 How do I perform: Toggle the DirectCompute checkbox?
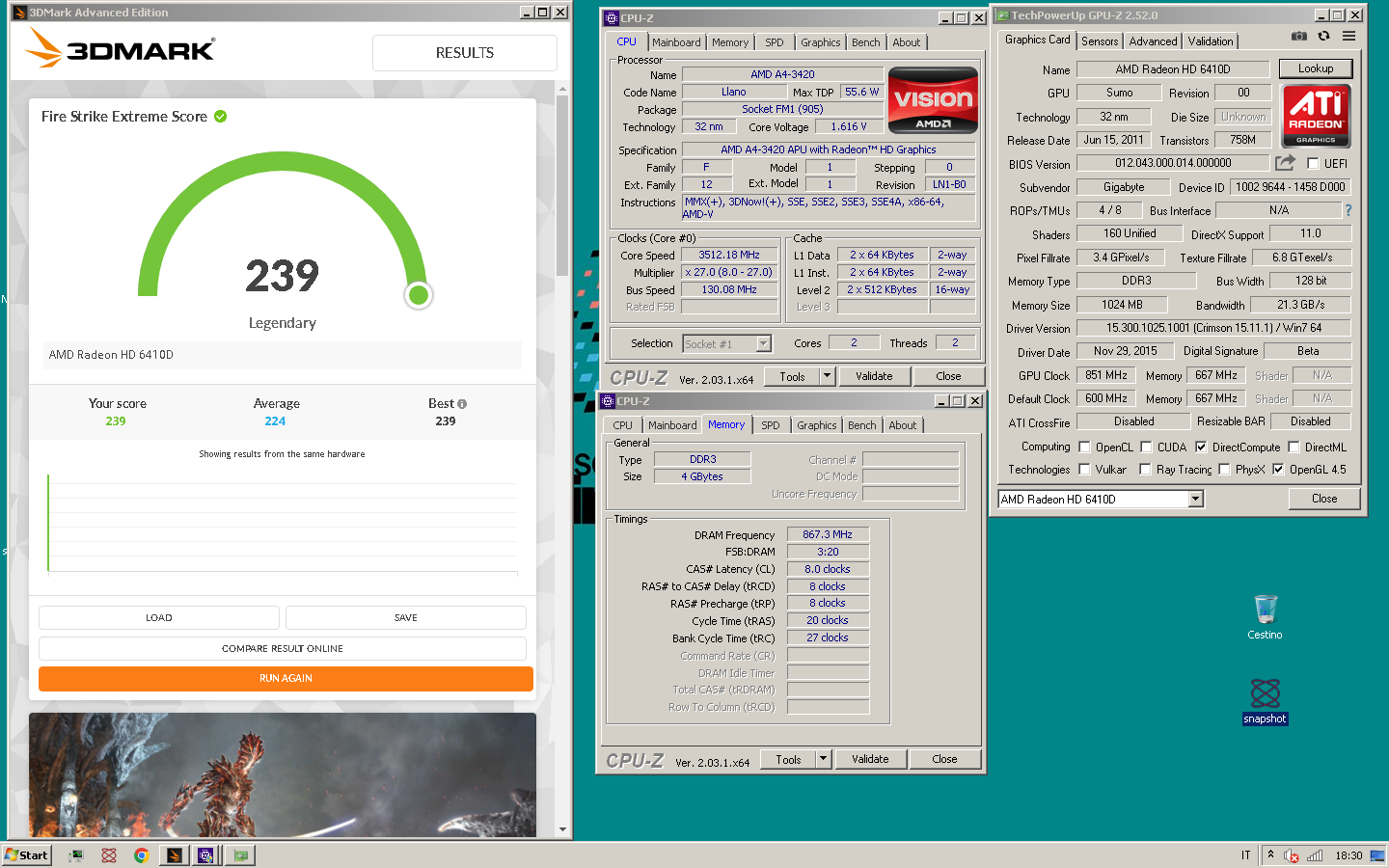(1201, 448)
